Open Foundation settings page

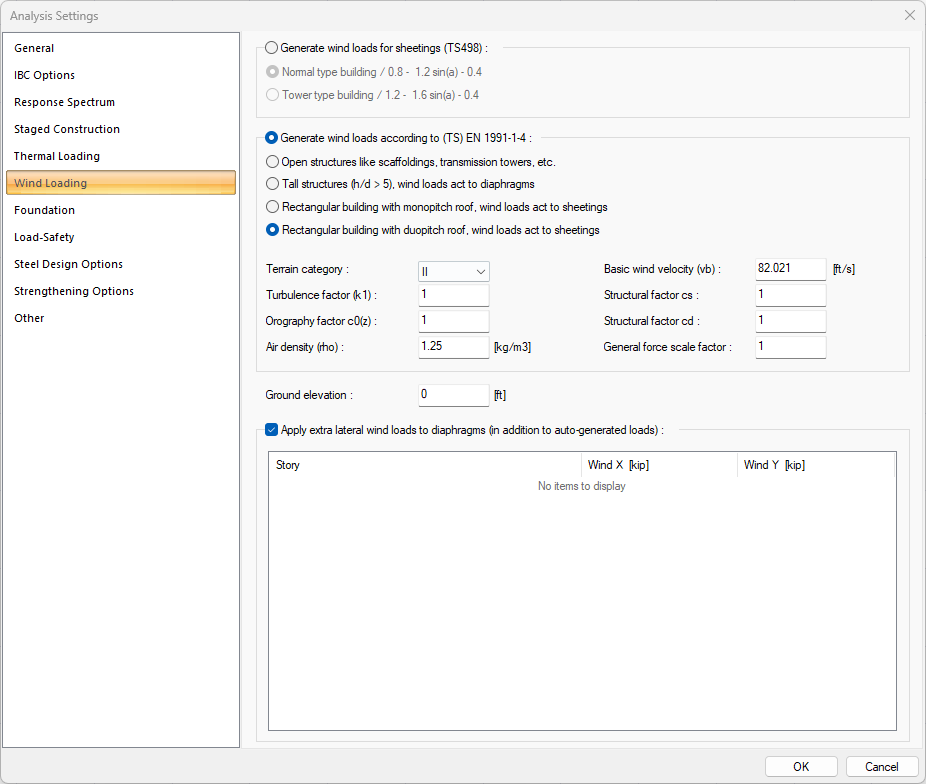44,210
